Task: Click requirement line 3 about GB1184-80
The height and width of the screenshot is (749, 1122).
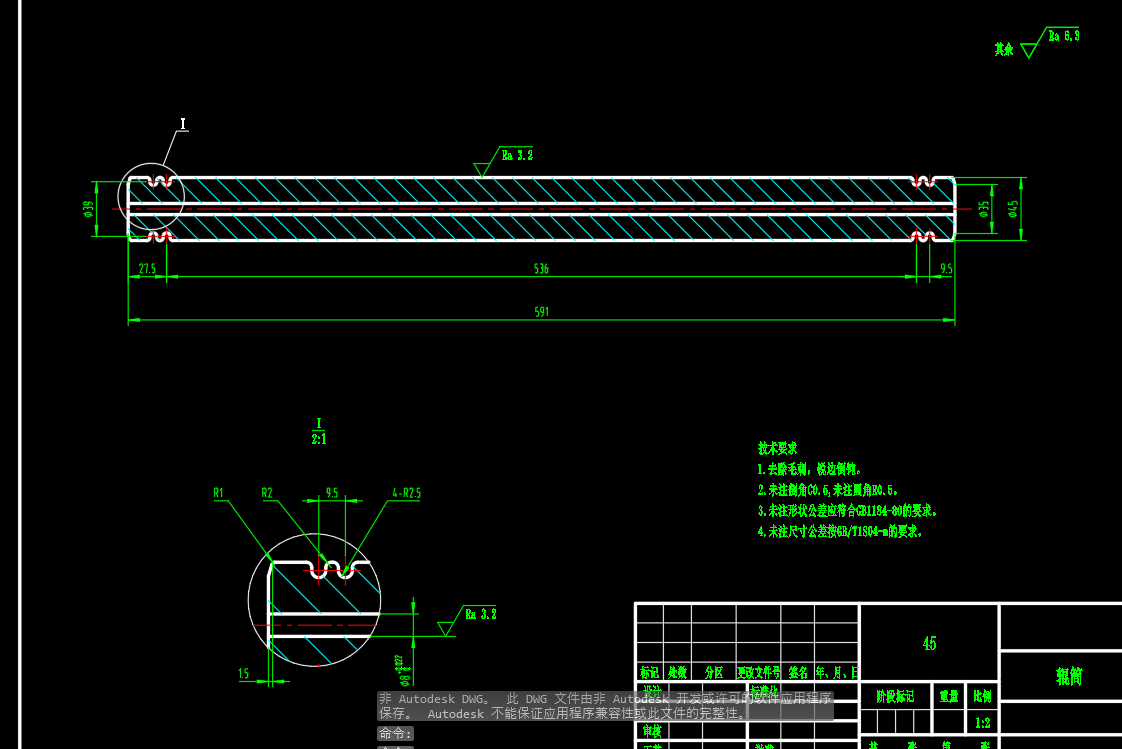Action: pos(847,511)
